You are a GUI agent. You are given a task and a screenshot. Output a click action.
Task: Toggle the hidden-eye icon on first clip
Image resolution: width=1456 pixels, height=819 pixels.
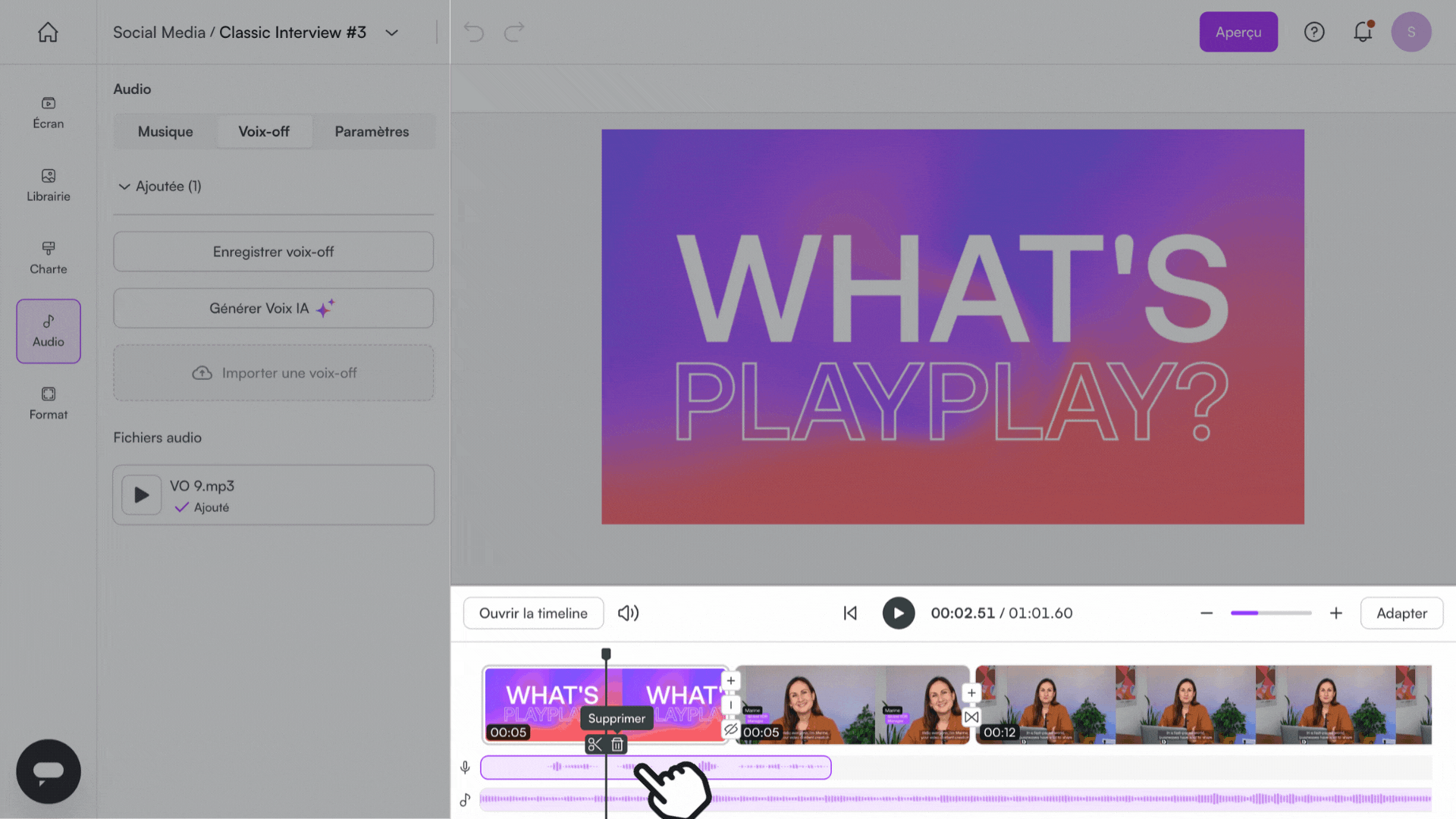tap(730, 730)
